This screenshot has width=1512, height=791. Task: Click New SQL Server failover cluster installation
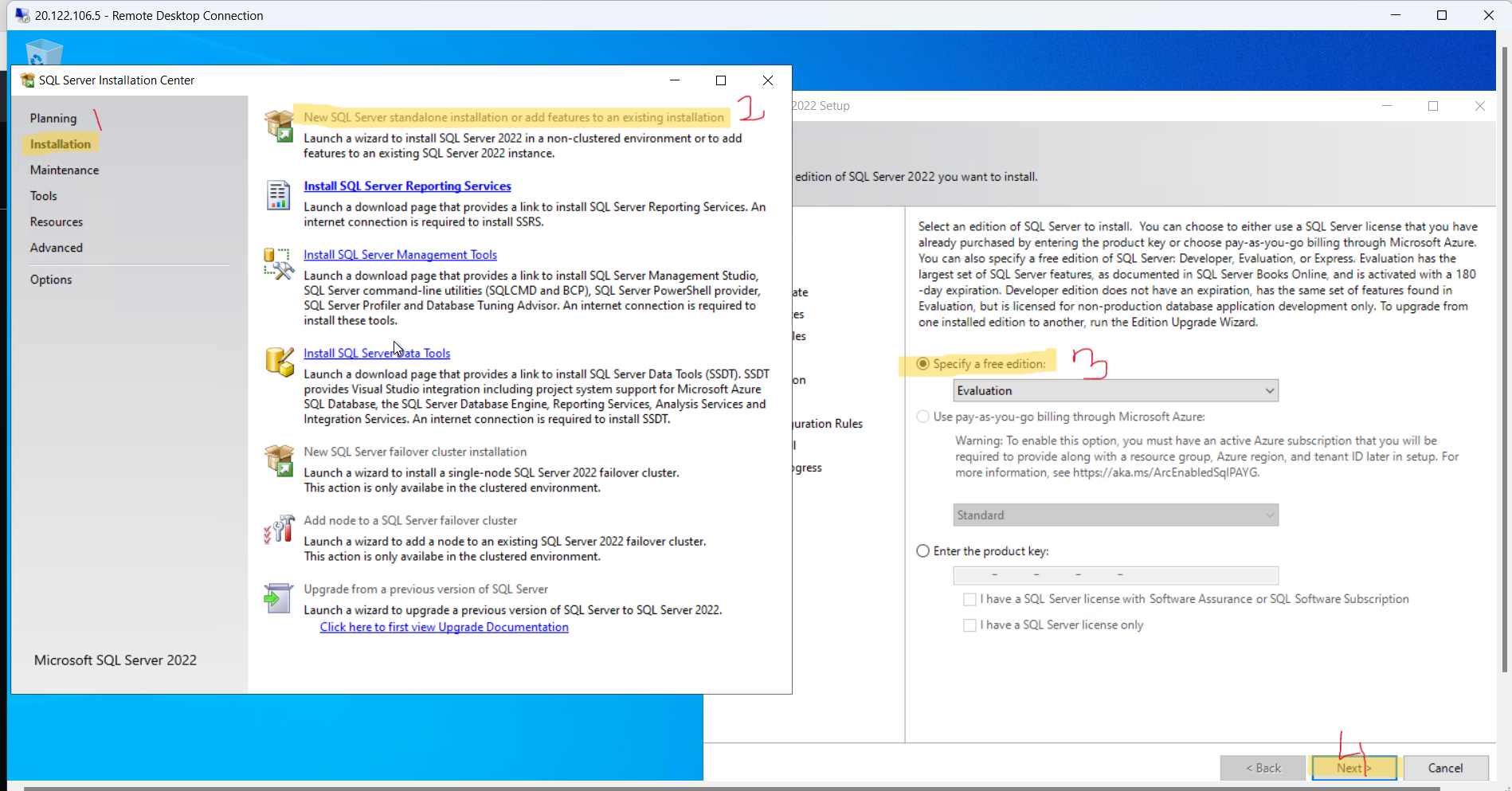point(415,452)
